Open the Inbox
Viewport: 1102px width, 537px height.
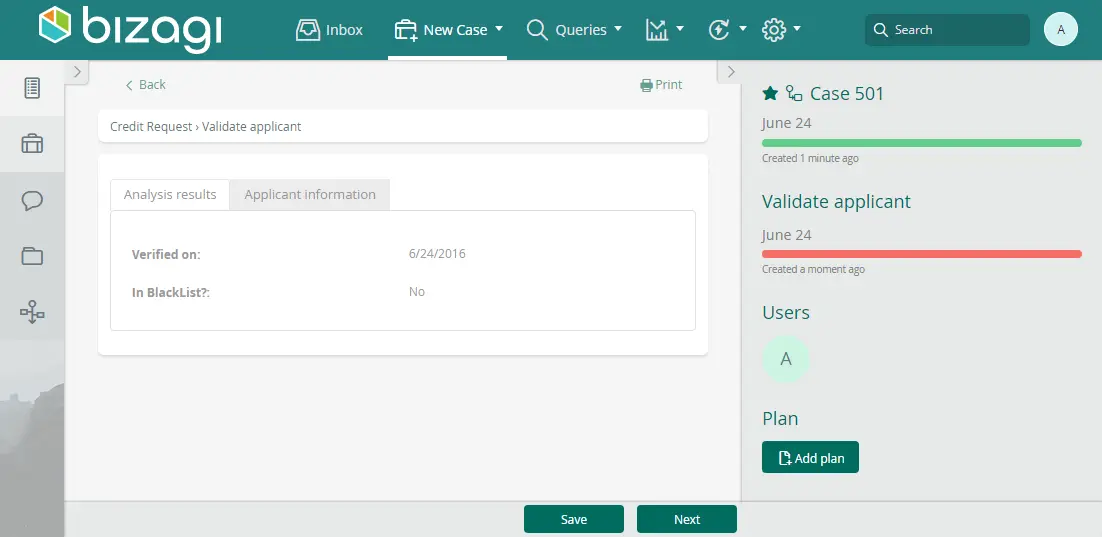tap(329, 30)
